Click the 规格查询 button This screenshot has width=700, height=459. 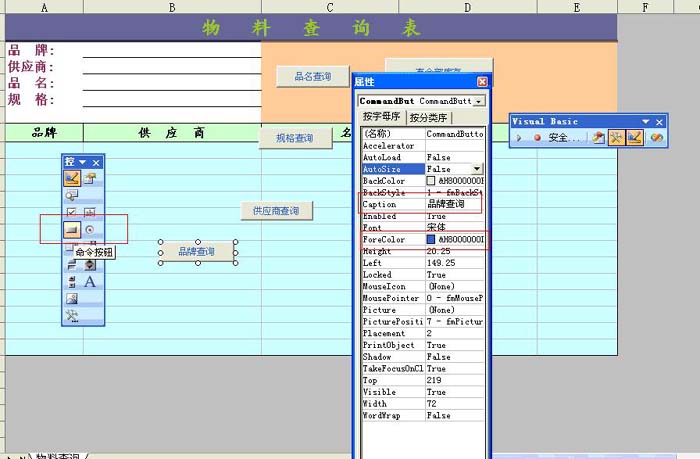tap(295, 139)
